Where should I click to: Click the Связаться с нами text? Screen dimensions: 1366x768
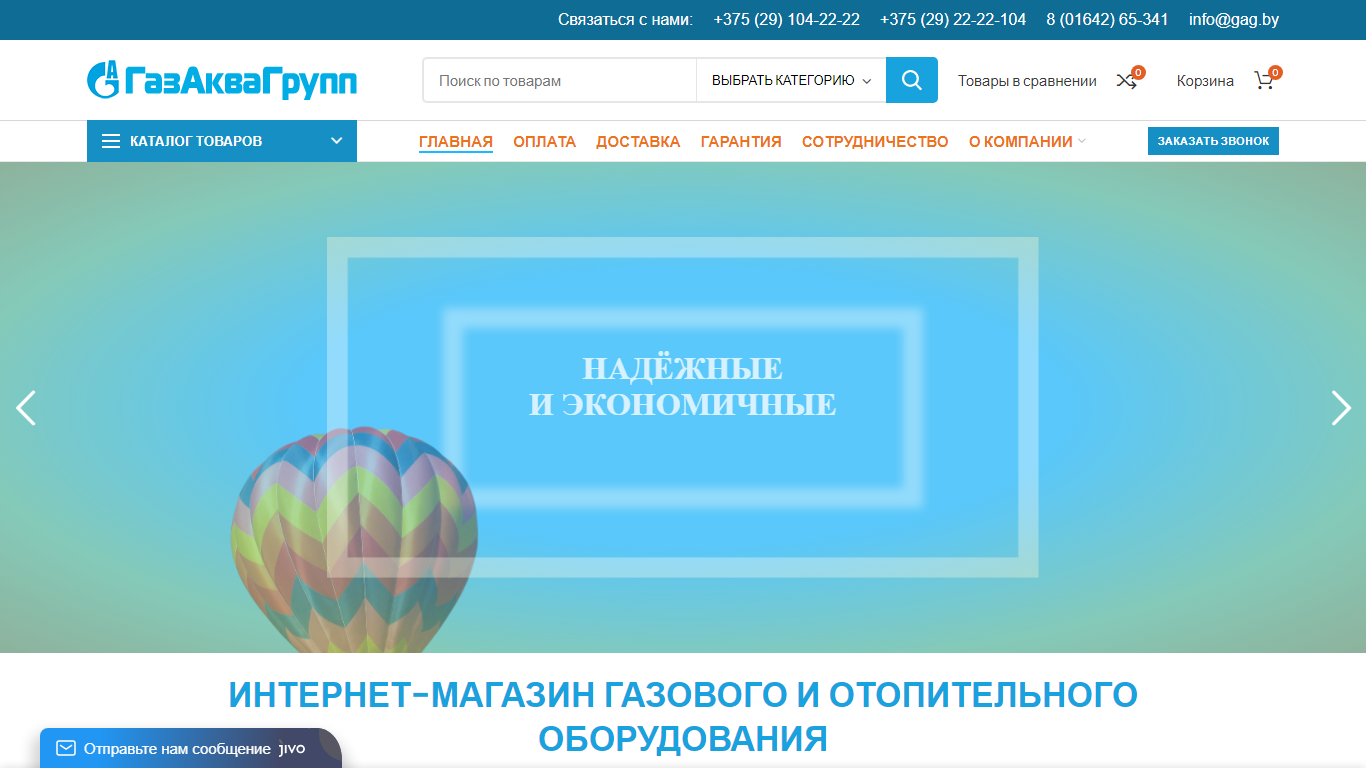pos(625,20)
